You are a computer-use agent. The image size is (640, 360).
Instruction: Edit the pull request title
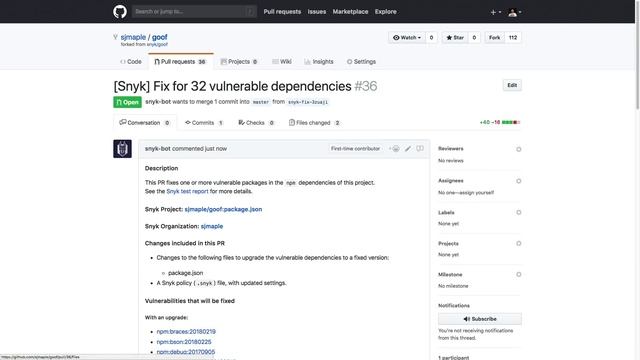(x=512, y=85)
